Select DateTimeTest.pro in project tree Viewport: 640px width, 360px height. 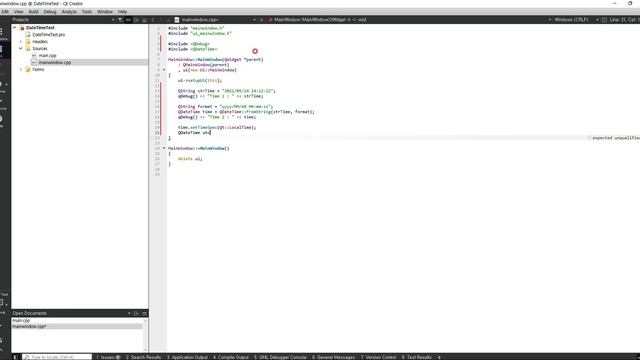pos(48,35)
